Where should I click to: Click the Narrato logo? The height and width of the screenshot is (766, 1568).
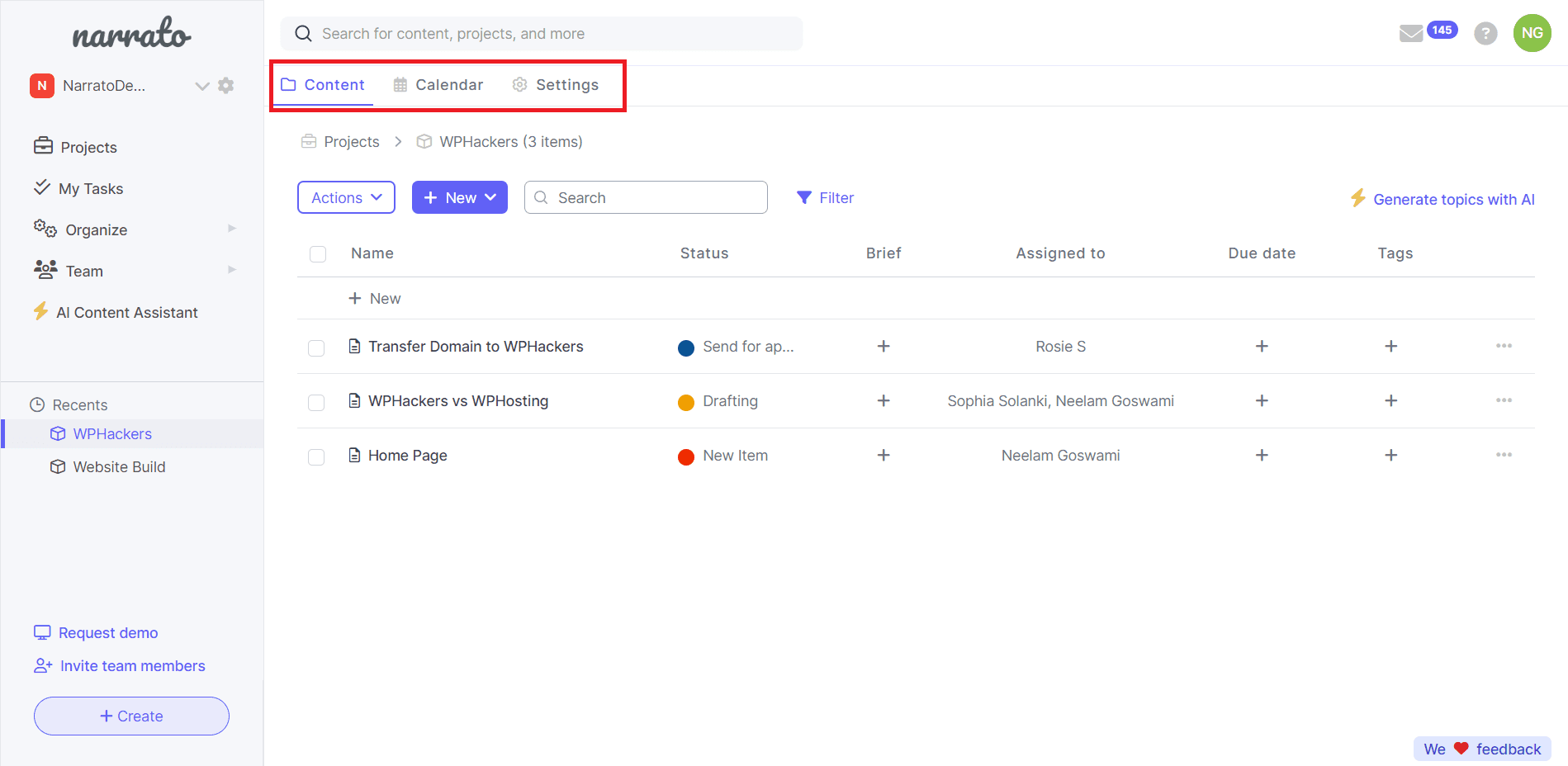[x=132, y=33]
